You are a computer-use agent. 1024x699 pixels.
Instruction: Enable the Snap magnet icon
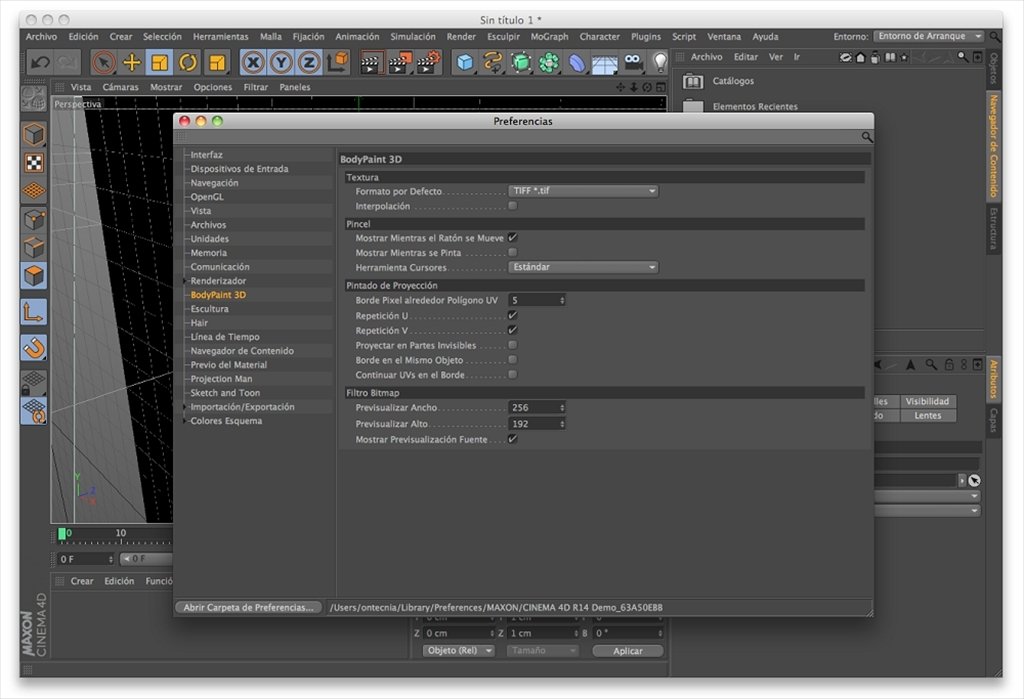tap(34, 348)
